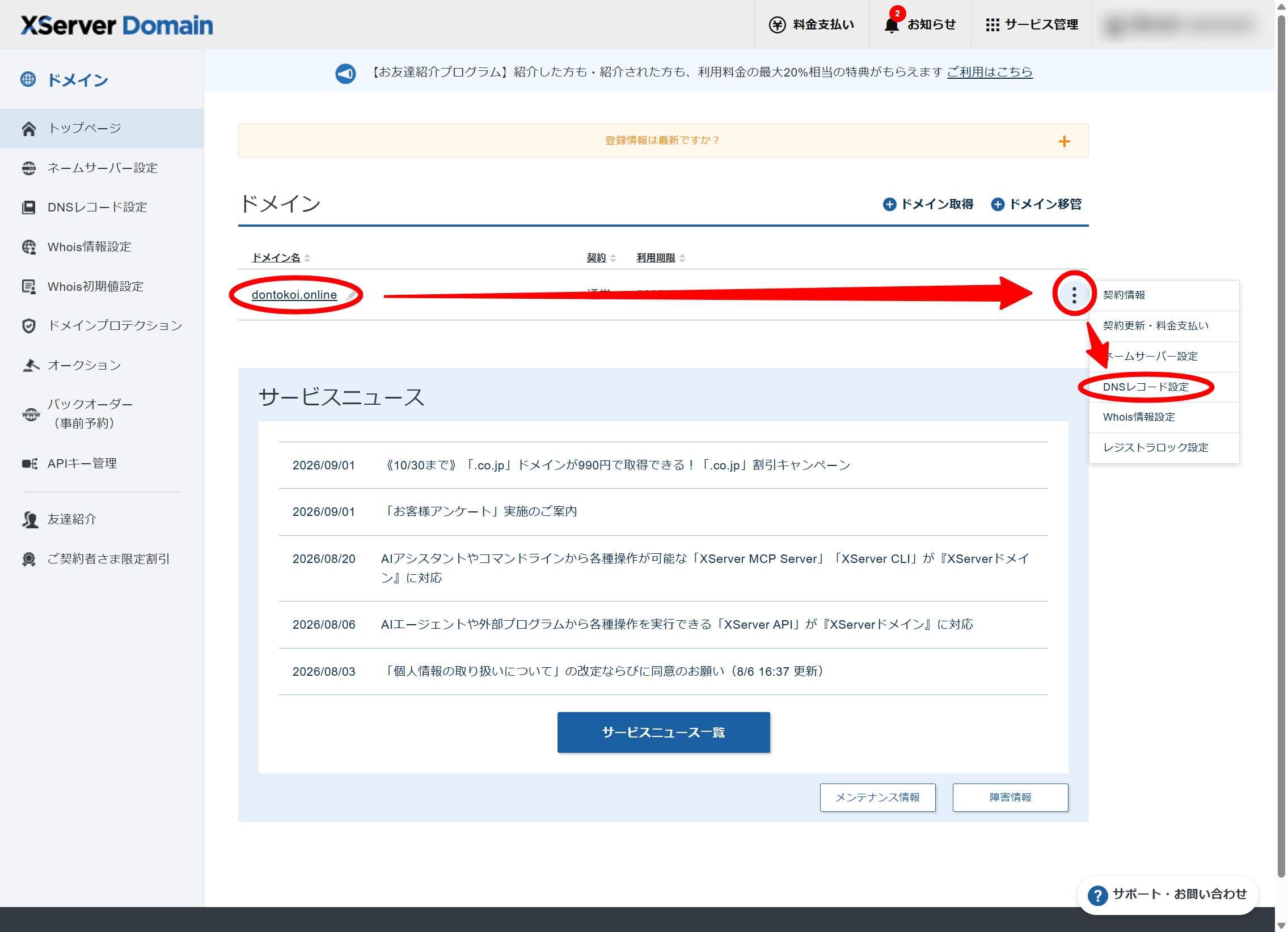
Task: Open the サービス管理 header item
Action: (1031, 25)
